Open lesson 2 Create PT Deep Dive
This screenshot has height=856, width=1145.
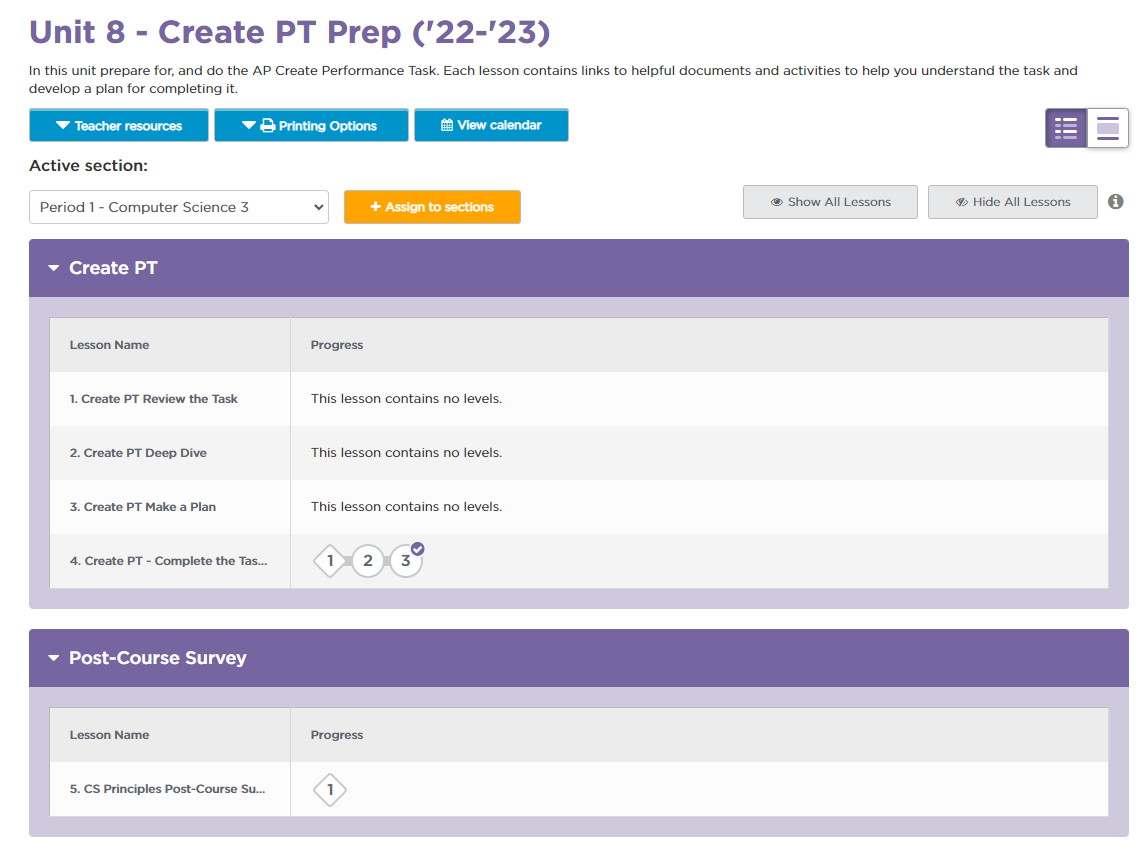(x=138, y=453)
